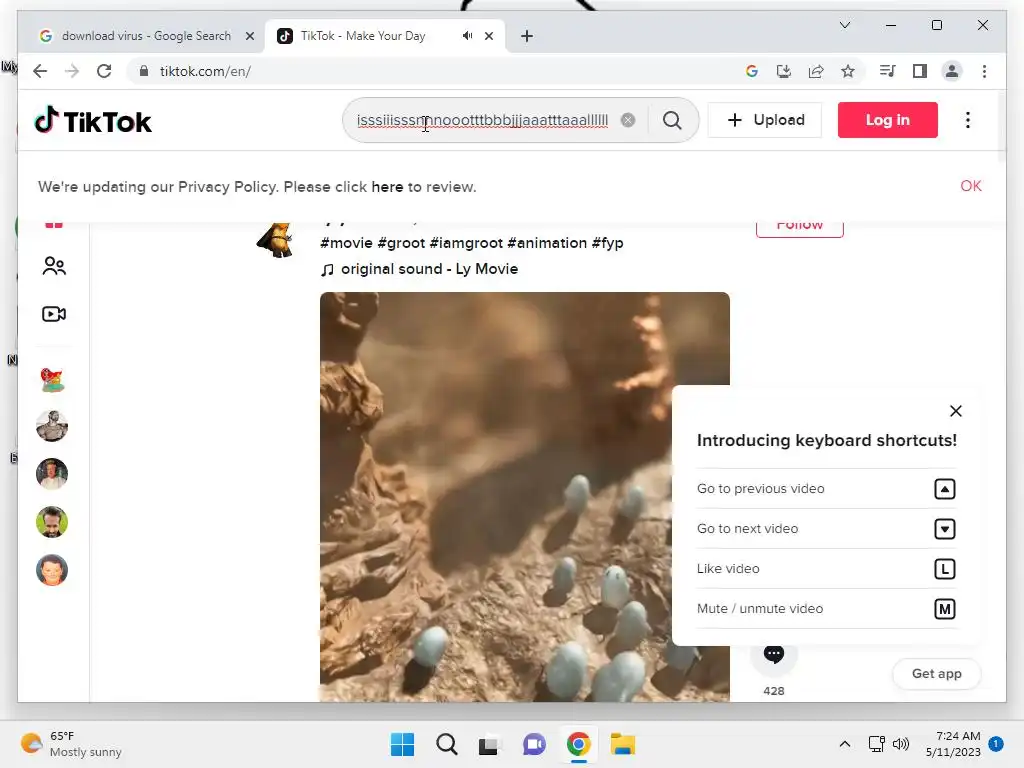Open the video creator's avatar
1024x768 pixels.
[276, 240]
